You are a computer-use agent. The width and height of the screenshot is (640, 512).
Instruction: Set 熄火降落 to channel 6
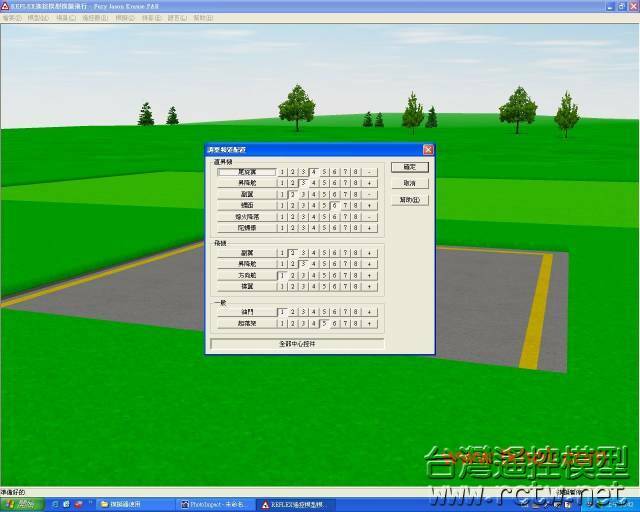coord(335,217)
